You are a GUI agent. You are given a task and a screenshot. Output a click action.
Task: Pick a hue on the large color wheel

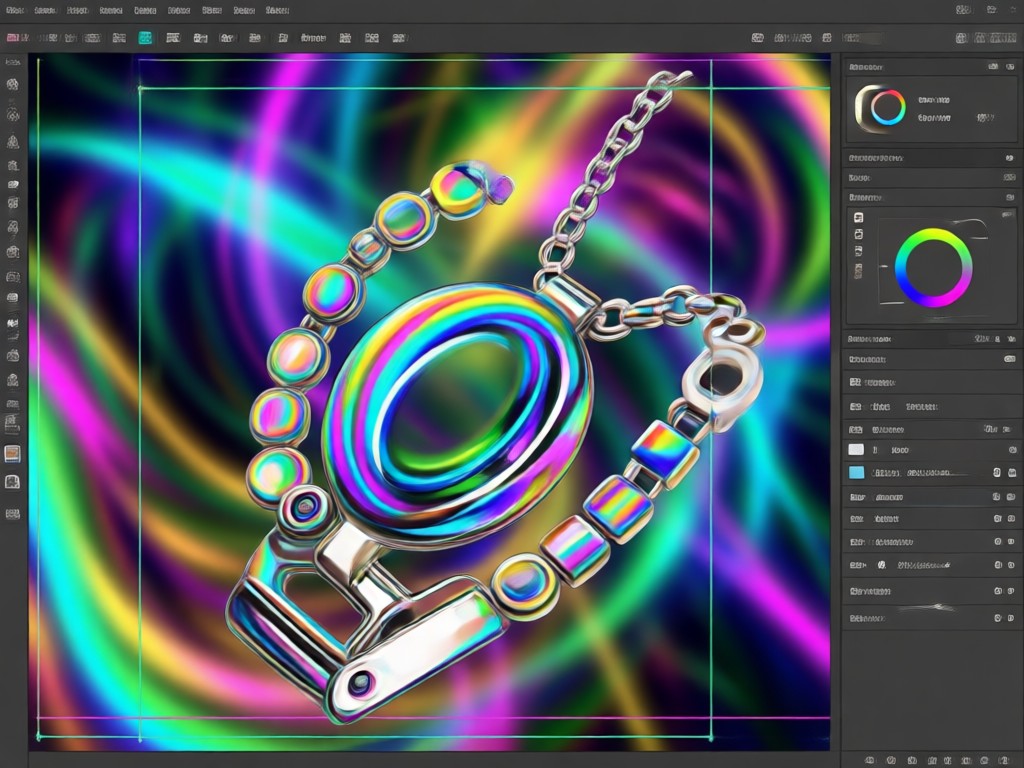pyautogui.click(x=933, y=267)
